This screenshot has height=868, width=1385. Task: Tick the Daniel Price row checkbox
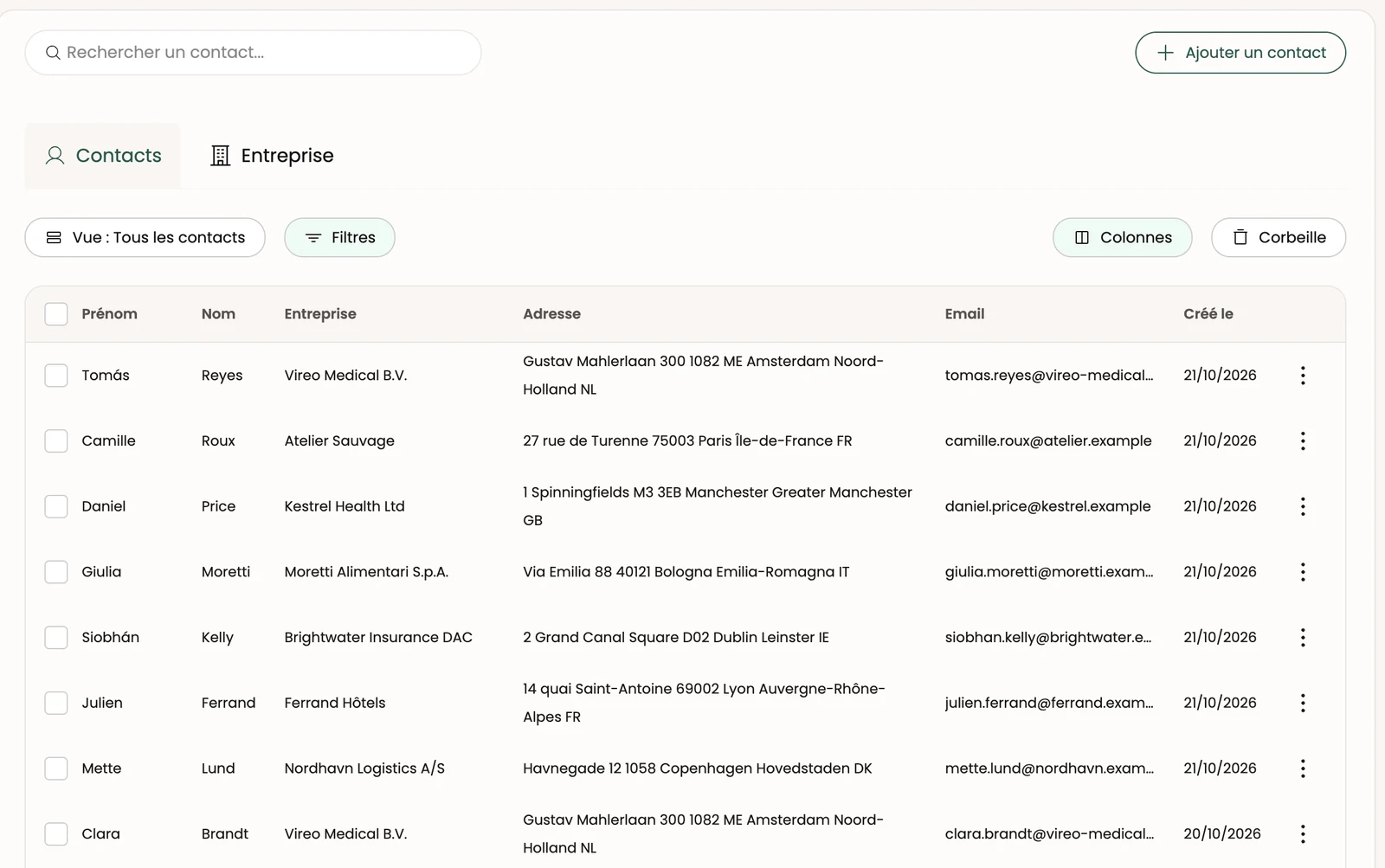(x=56, y=506)
